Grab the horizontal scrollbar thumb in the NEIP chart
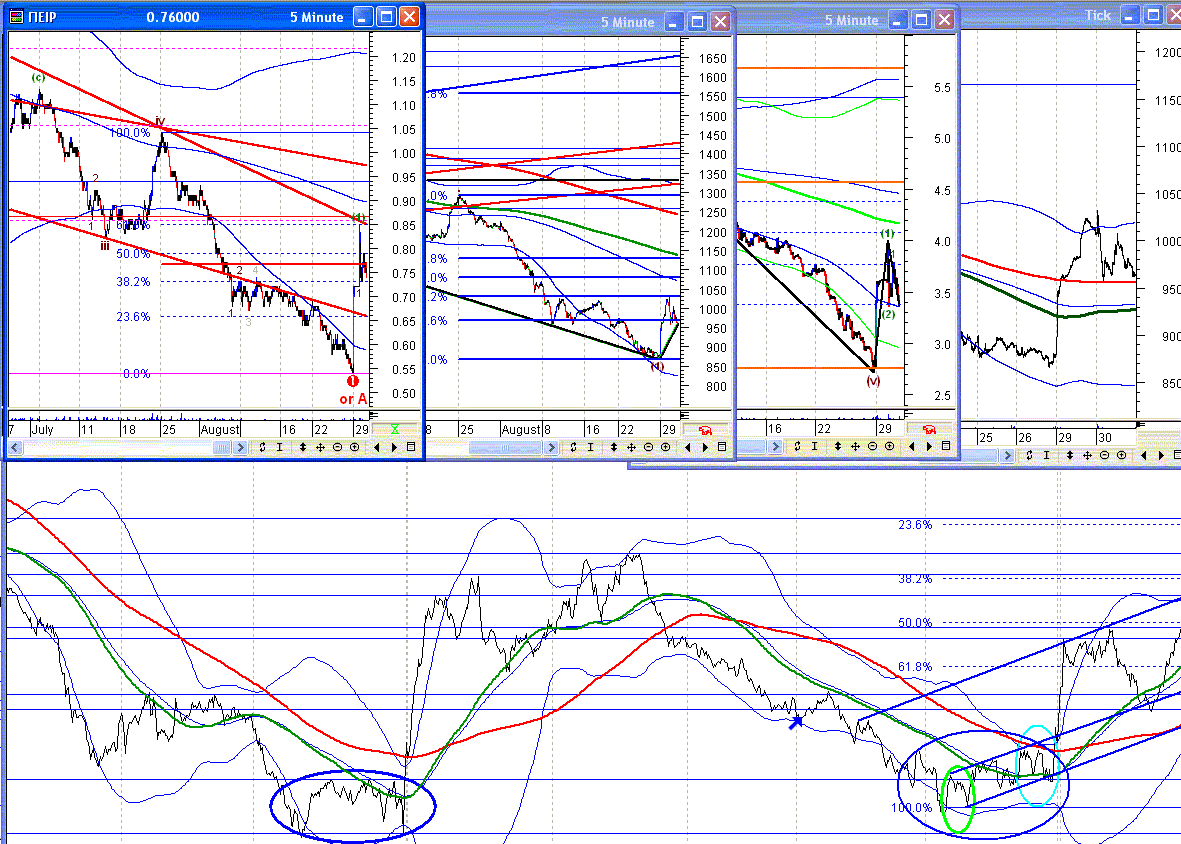1181x844 pixels. coord(221,447)
